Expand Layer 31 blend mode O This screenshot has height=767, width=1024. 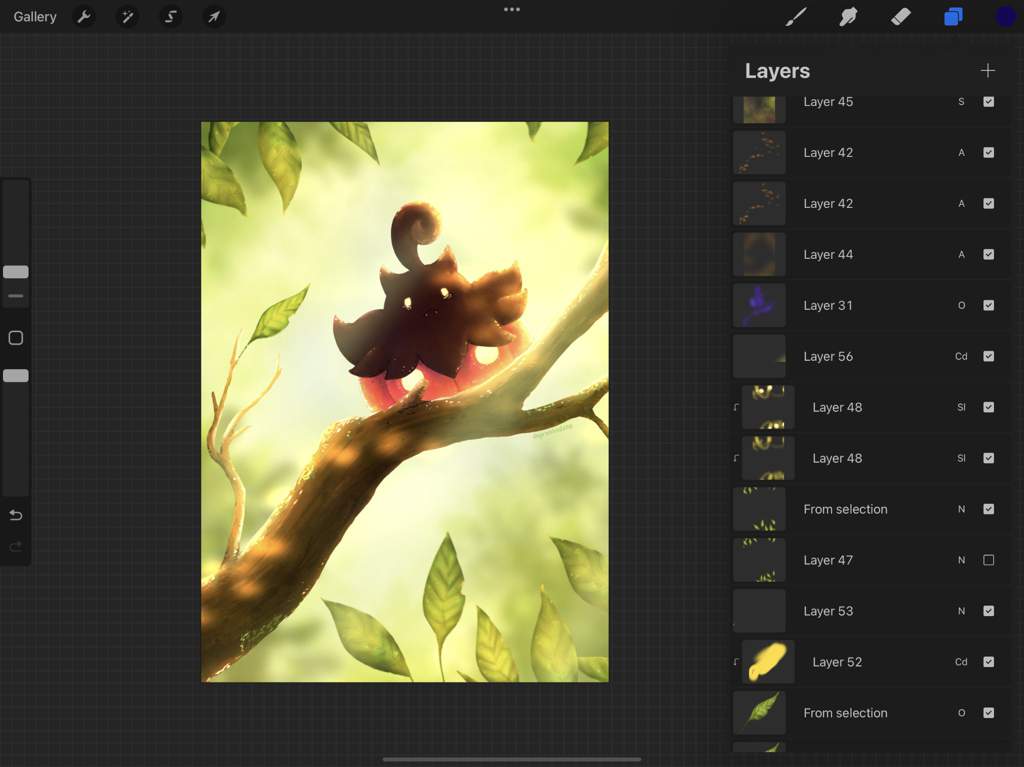pyautogui.click(x=961, y=305)
